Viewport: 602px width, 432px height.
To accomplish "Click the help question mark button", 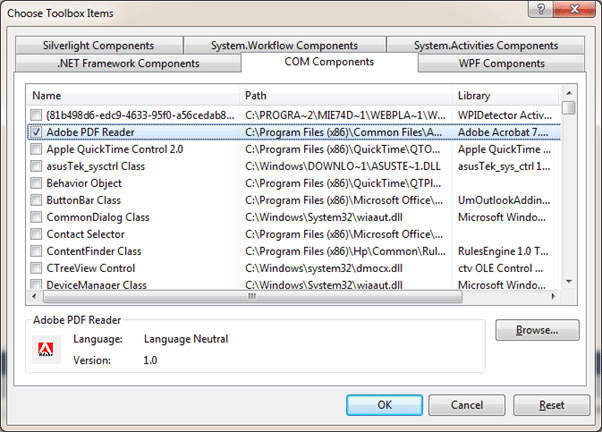I will tap(541, 8).
